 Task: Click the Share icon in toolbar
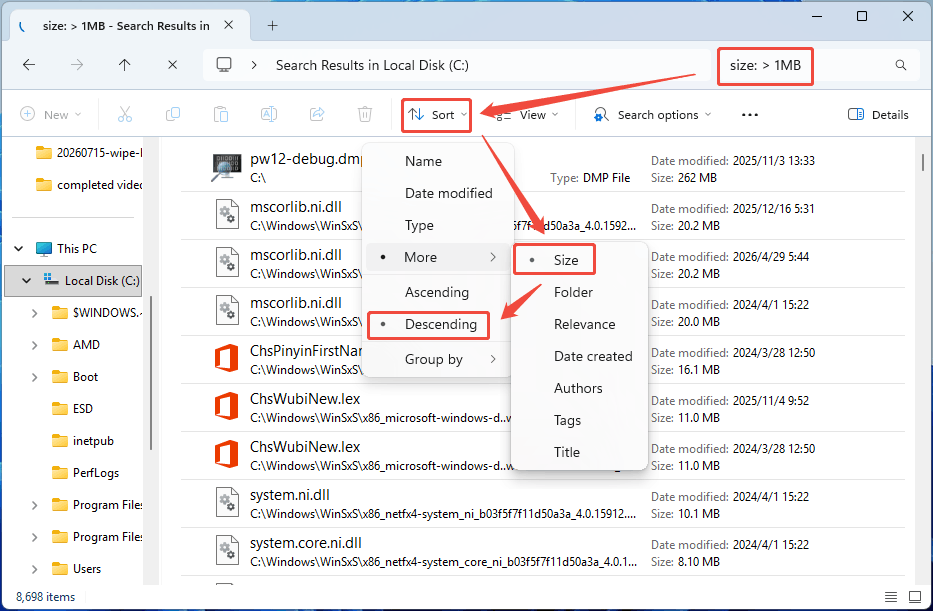317,114
